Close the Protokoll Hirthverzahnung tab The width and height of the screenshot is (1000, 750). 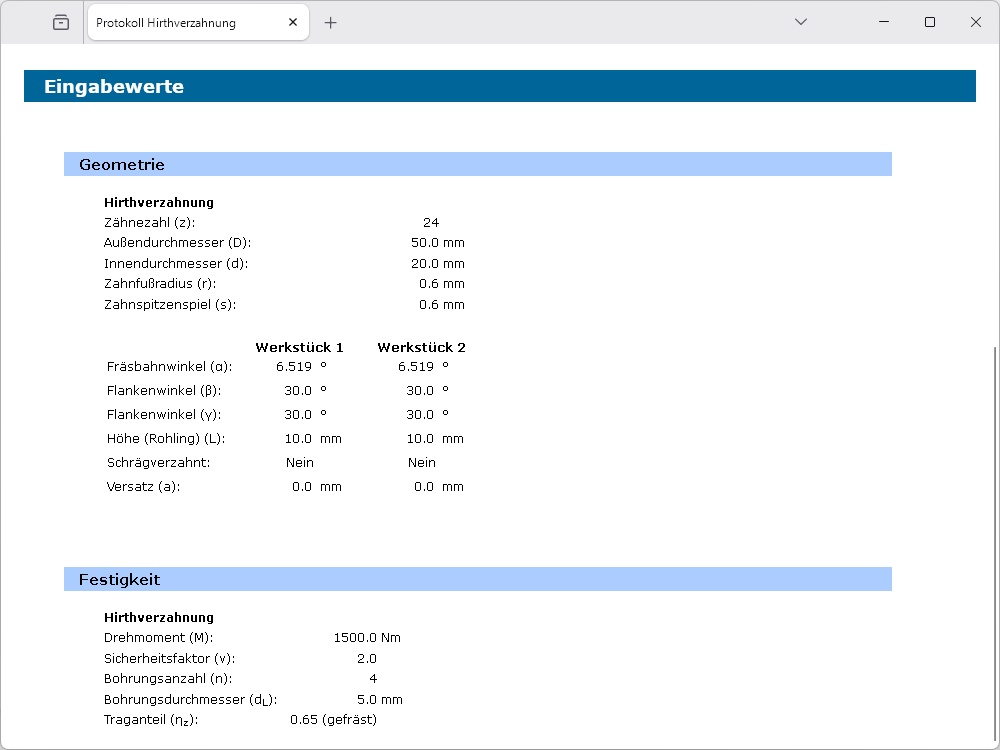293,22
